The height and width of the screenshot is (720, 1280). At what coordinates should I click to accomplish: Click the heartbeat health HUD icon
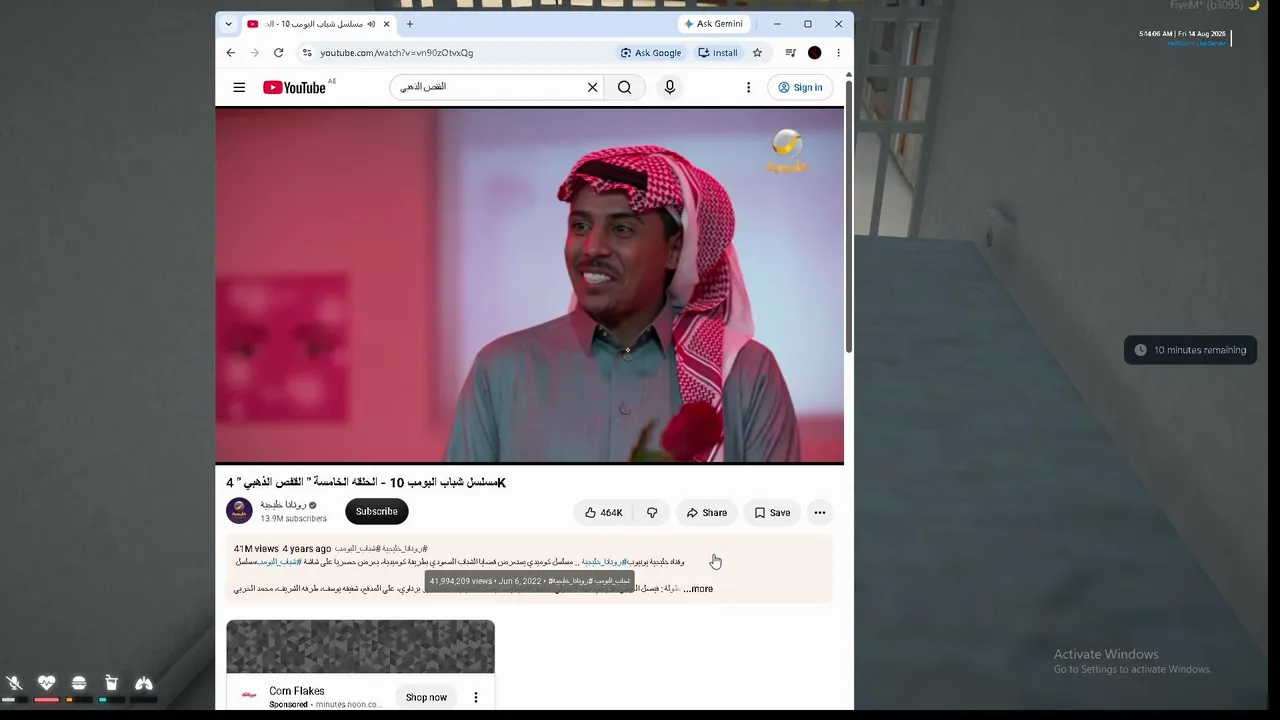pos(46,683)
